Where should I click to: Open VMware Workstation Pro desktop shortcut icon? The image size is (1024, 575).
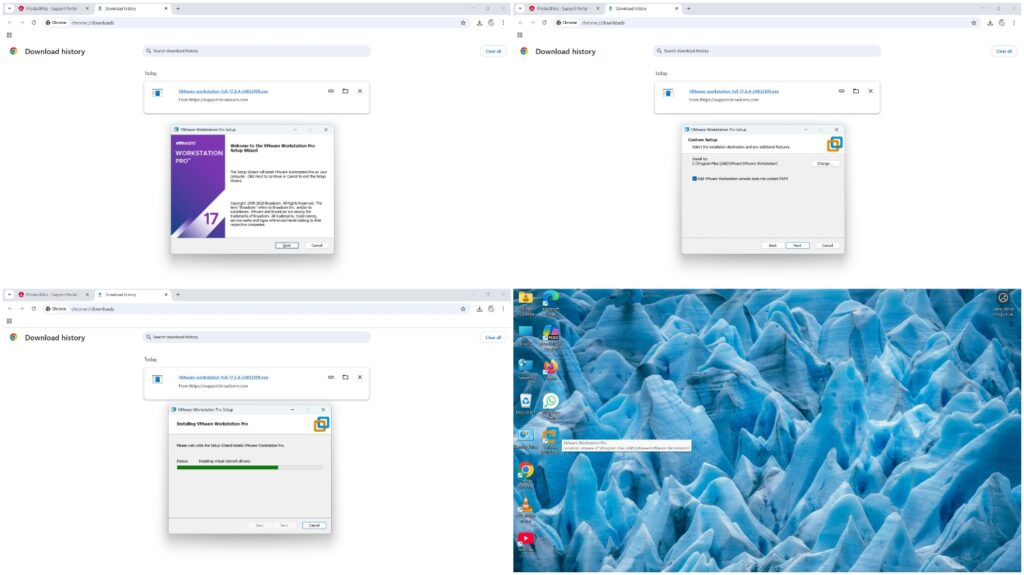[549, 438]
